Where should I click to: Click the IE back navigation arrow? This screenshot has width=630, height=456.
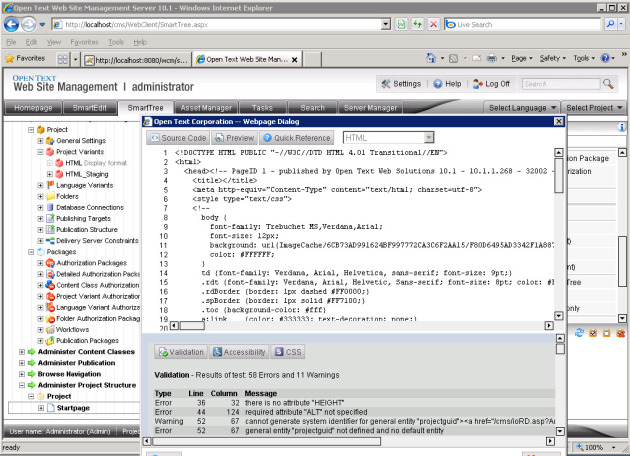point(11,25)
